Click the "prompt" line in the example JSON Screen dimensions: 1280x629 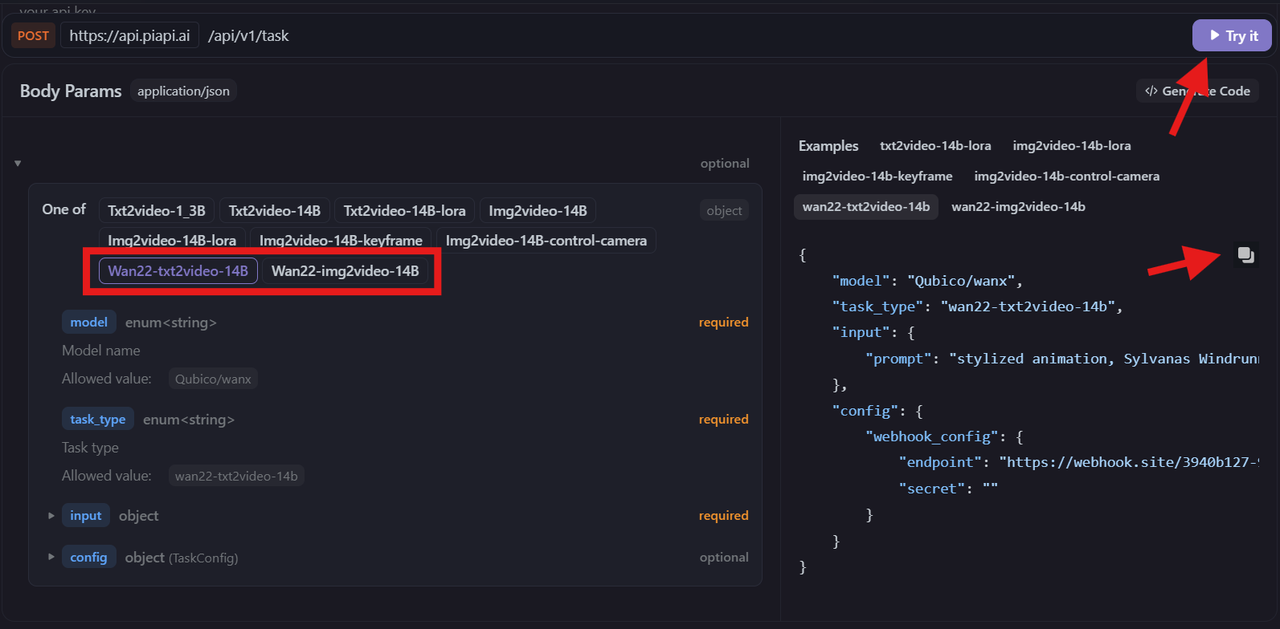coord(1061,358)
